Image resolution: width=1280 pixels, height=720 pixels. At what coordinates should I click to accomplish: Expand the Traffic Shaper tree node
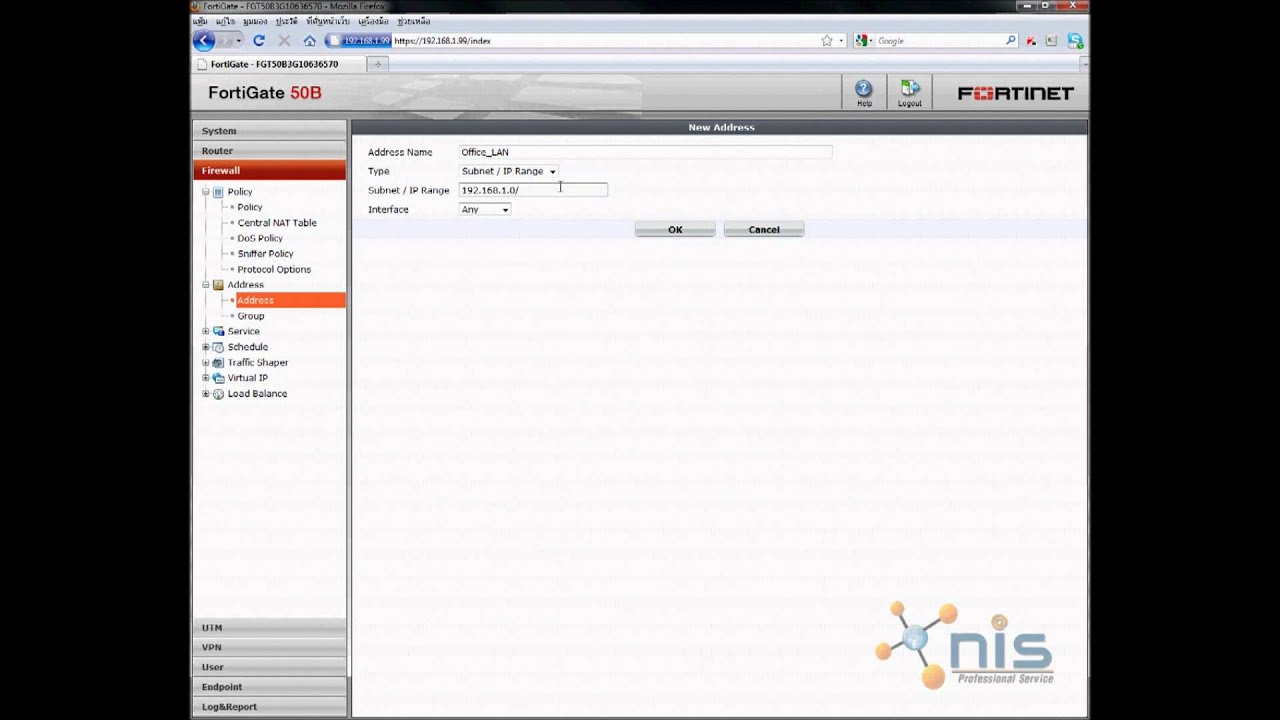pos(206,363)
